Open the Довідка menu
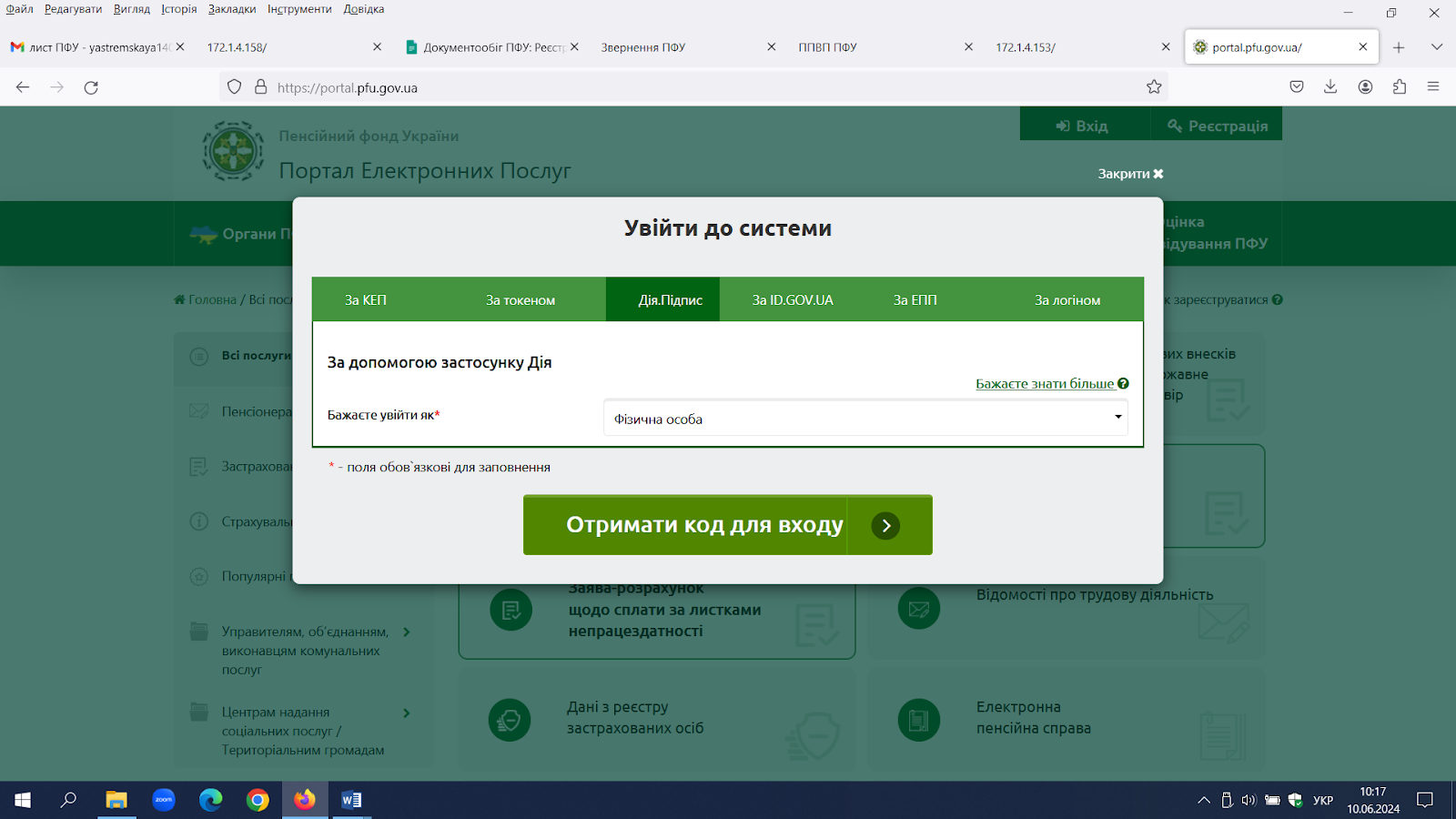 pyautogui.click(x=364, y=9)
